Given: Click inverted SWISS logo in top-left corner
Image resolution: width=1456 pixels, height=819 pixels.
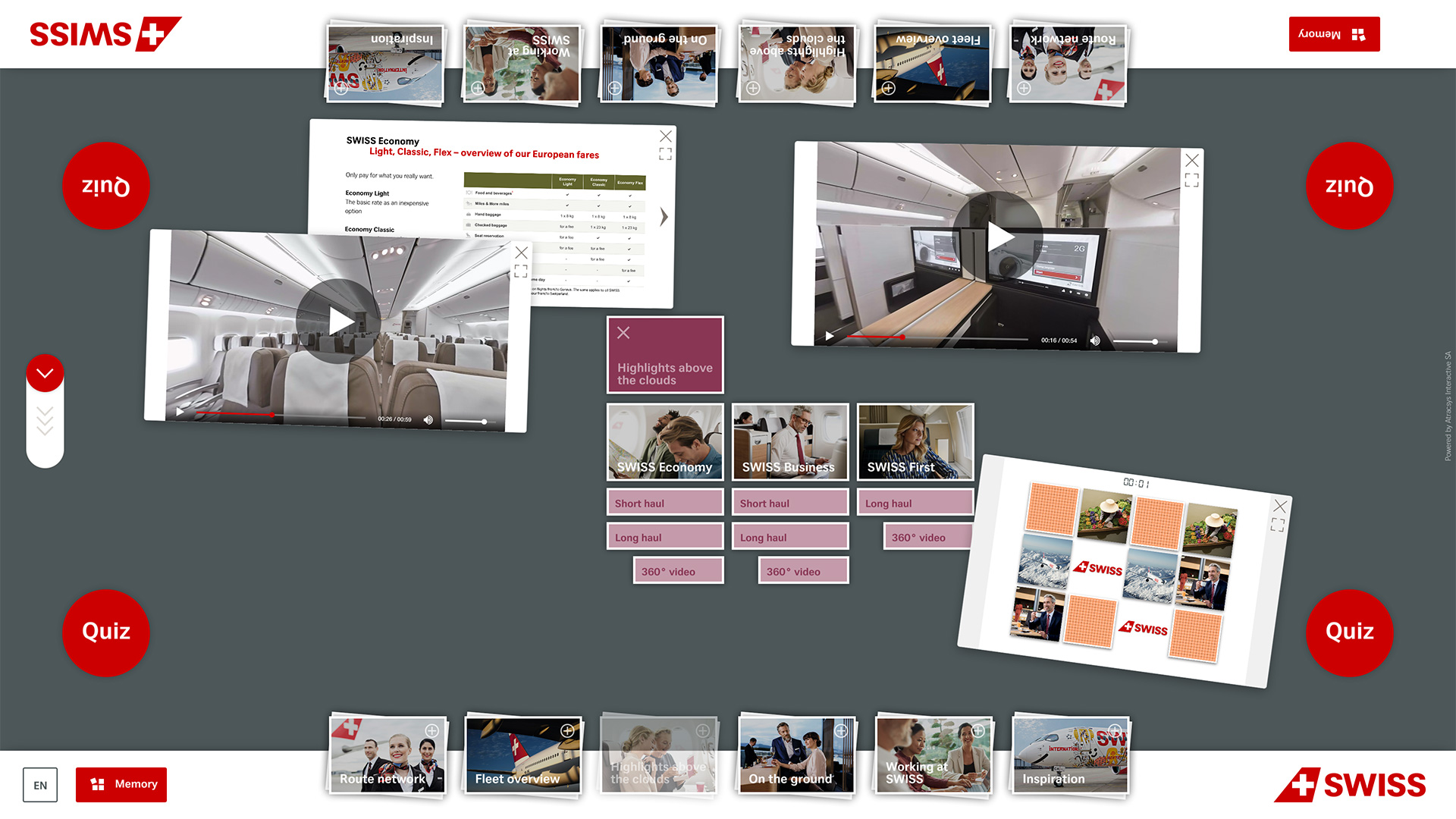Looking at the screenshot, I should pos(105,34).
